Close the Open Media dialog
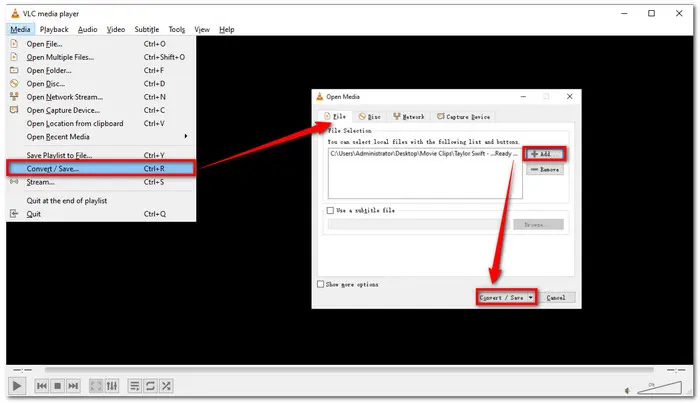Viewport: 700px width, 403px height. coord(570,96)
